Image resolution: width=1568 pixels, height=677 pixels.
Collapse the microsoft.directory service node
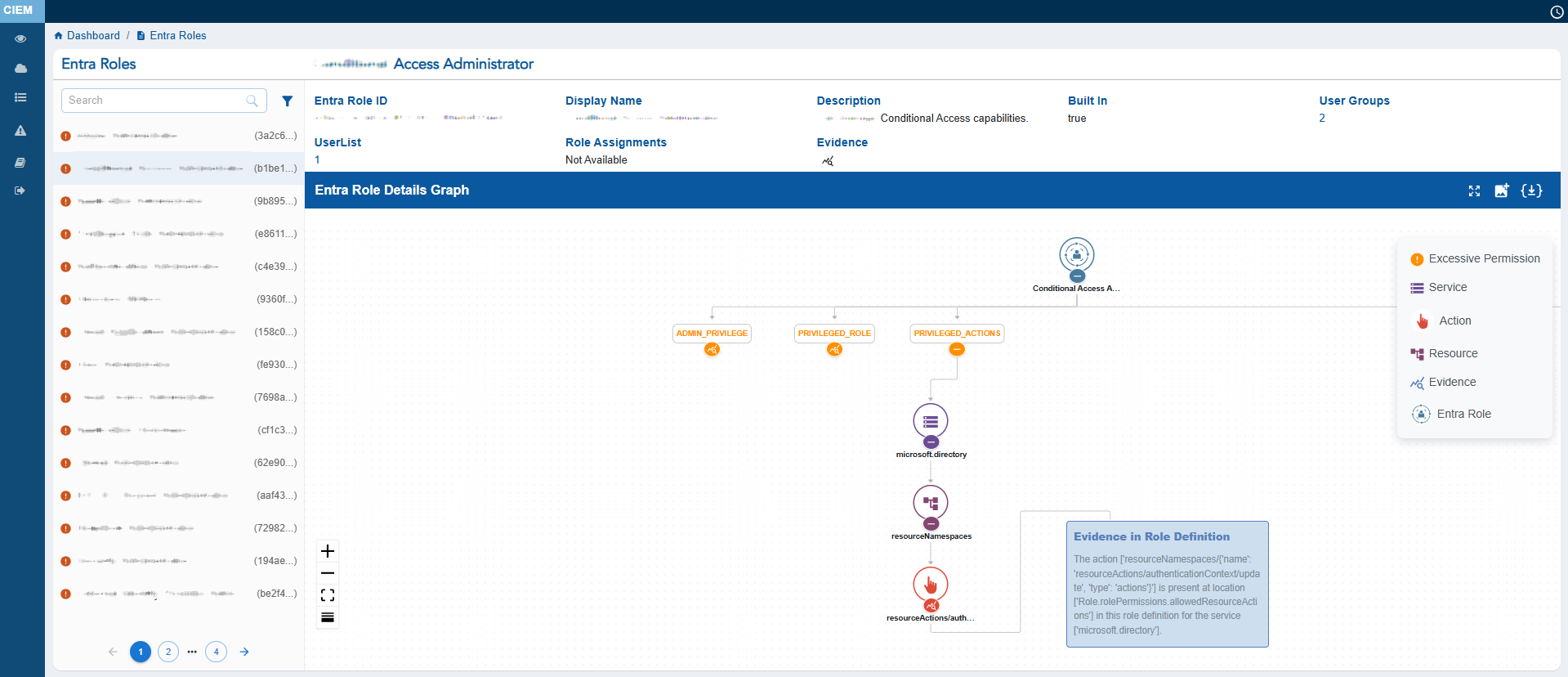931,442
